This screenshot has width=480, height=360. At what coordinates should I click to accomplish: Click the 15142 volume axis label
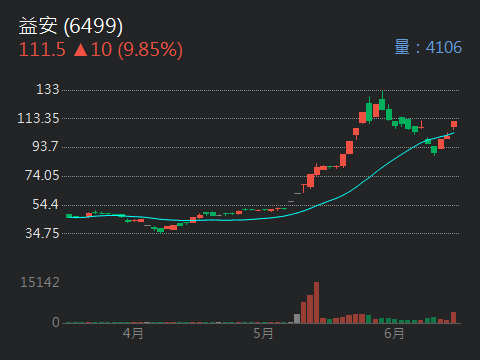pyautogui.click(x=40, y=282)
